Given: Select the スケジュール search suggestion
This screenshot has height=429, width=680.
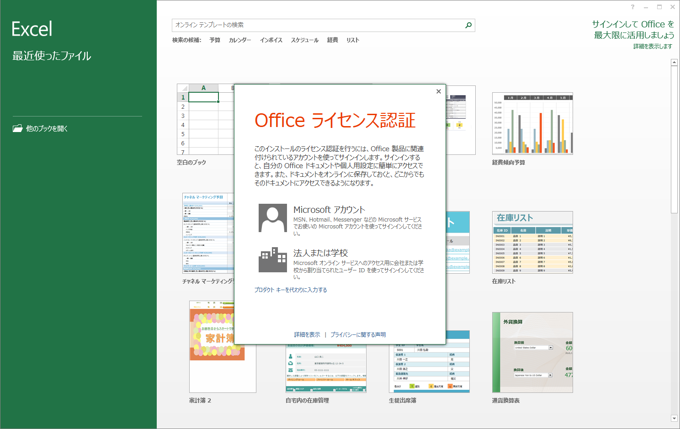Looking at the screenshot, I should pyautogui.click(x=304, y=40).
